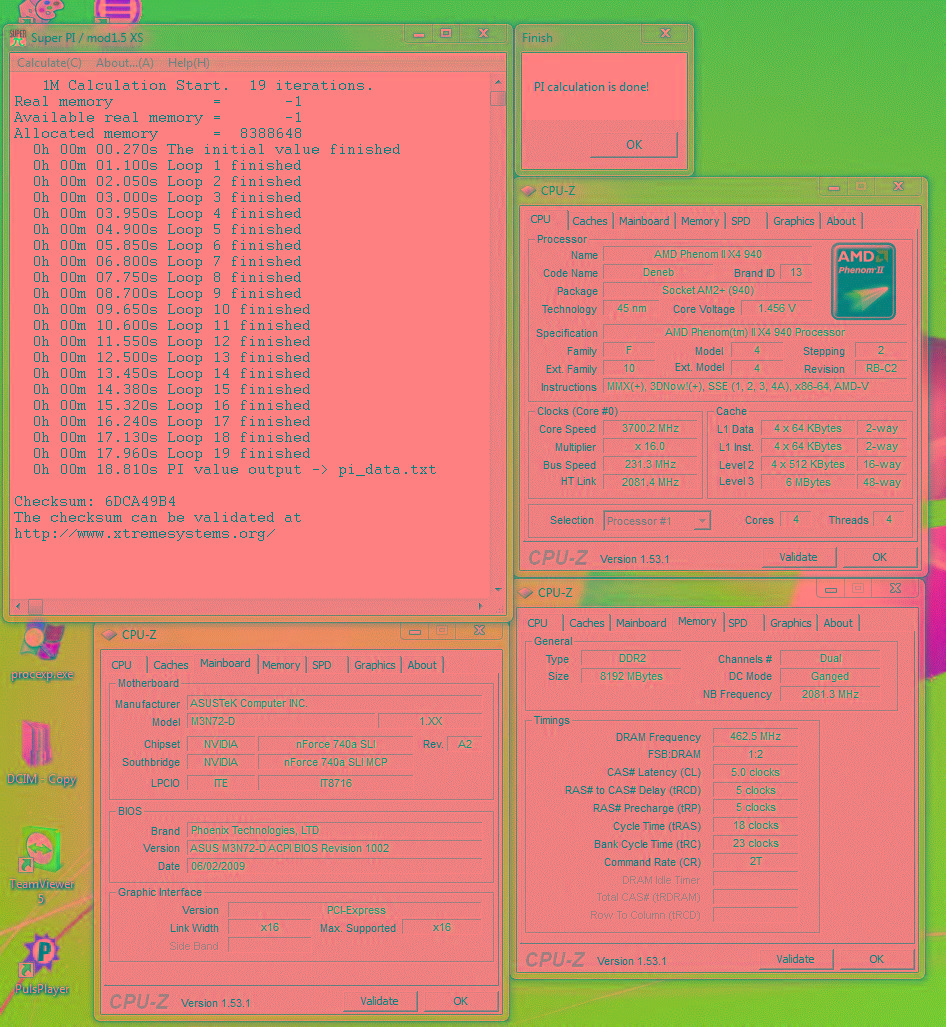The height and width of the screenshot is (1027, 946).
Task: Select Caches tab in CPU-Z Memory window
Action: click(x=586, y=624)
